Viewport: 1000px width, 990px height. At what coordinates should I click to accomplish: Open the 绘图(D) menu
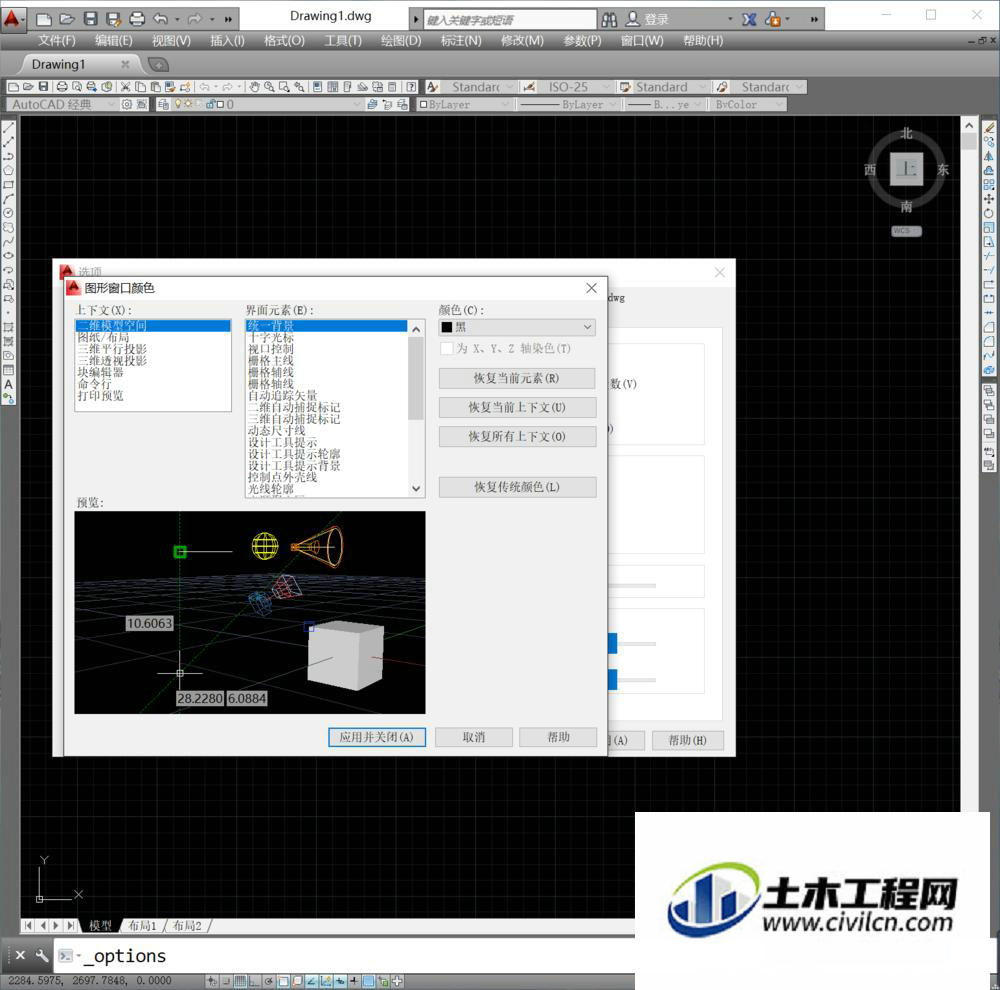401,41
